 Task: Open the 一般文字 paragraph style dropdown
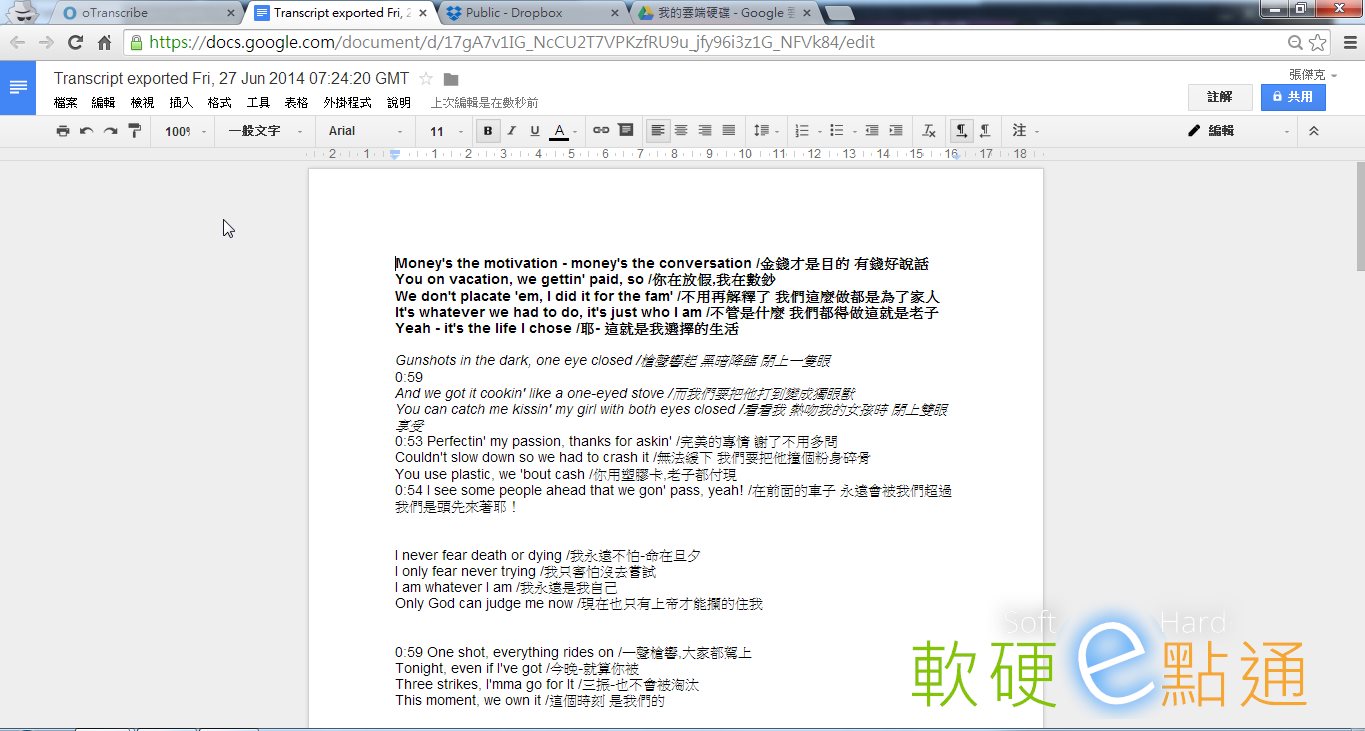(265, 131)
